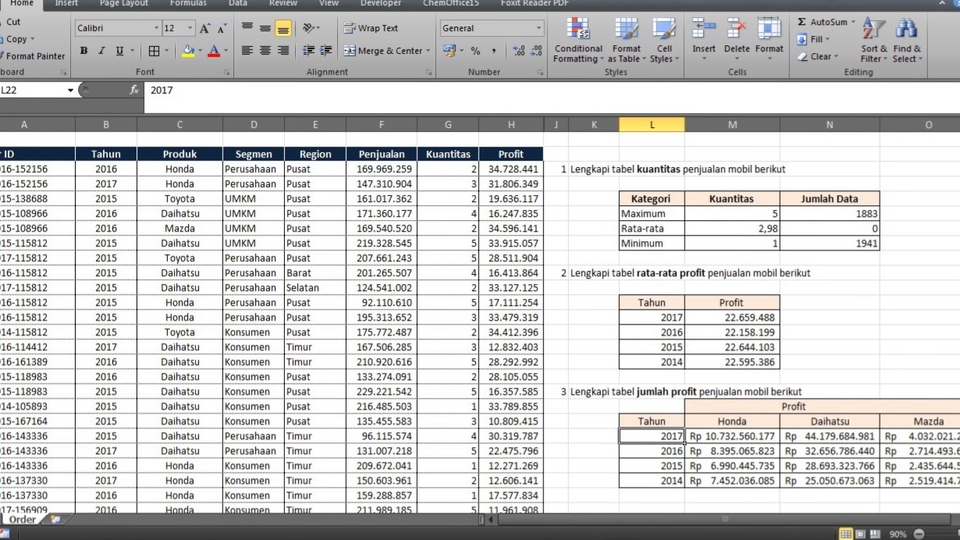The image size is (960, 540).
Task: Delete cells
Action: tap(737, 39)
